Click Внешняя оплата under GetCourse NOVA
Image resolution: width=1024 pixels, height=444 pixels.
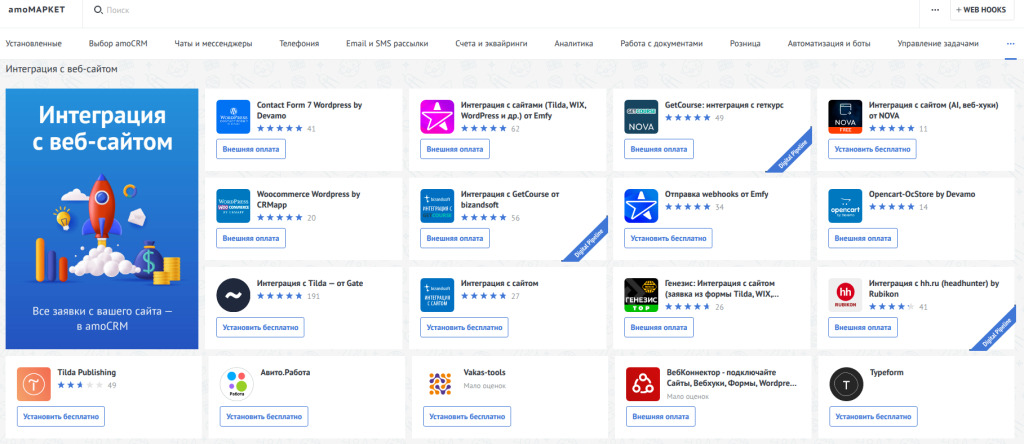coord(659,149)
